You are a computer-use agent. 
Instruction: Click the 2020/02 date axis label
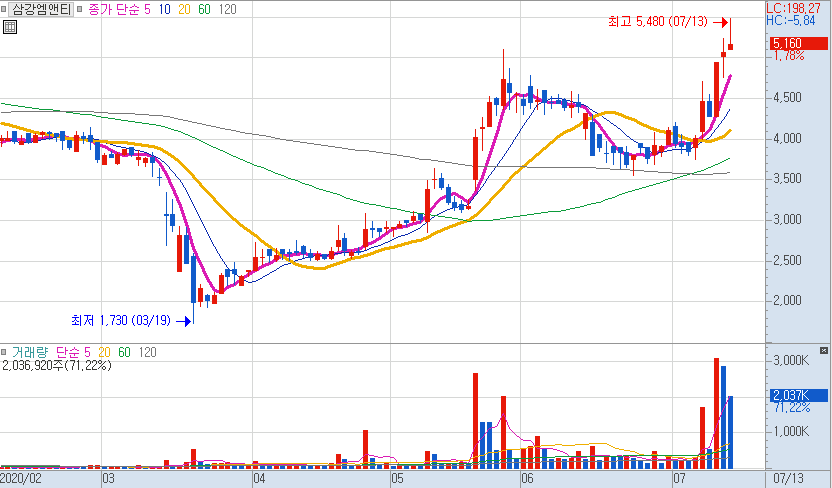(22, 479)
